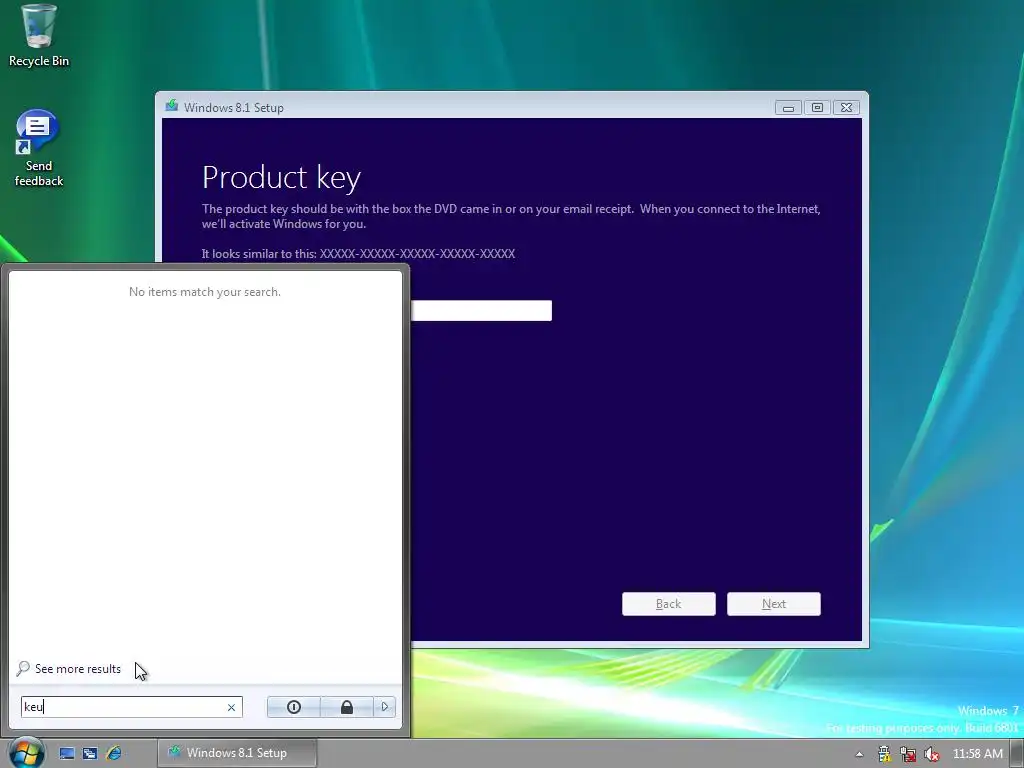
Task: Select the Send feedback desktop shortcut
Action: 39,148
